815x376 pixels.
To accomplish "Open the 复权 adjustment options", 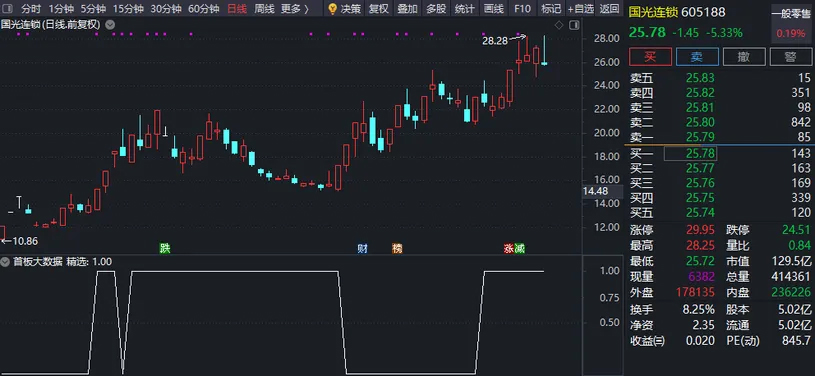I will click(378, 9).
